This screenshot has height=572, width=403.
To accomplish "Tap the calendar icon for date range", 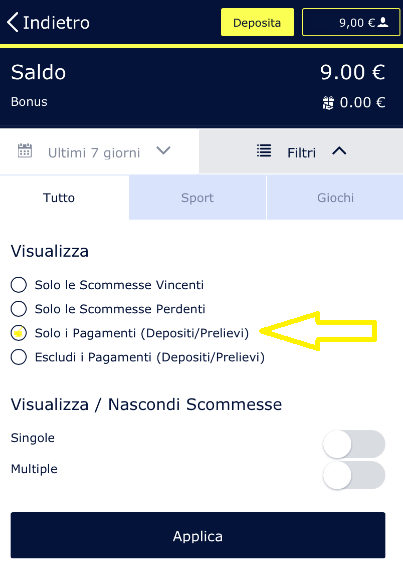I will pyautogui.click(x=25, y=151).
